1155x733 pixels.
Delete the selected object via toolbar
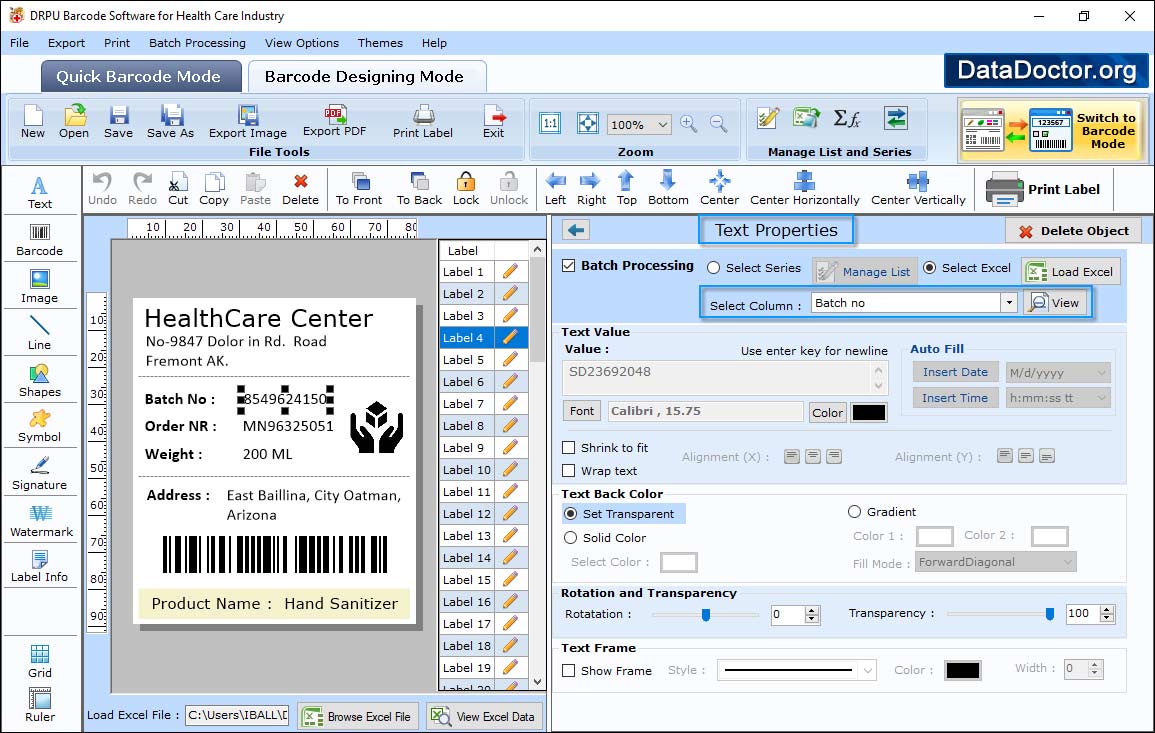pyautogui.click(x=301, y=189)
